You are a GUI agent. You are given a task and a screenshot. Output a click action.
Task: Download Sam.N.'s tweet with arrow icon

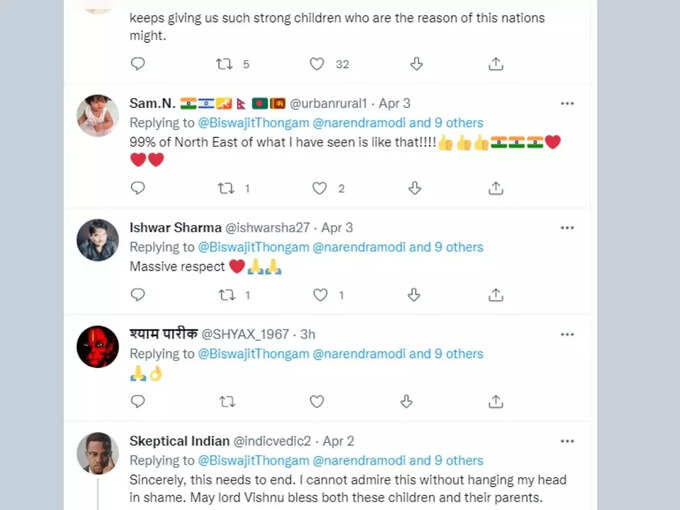coord(415,188)
